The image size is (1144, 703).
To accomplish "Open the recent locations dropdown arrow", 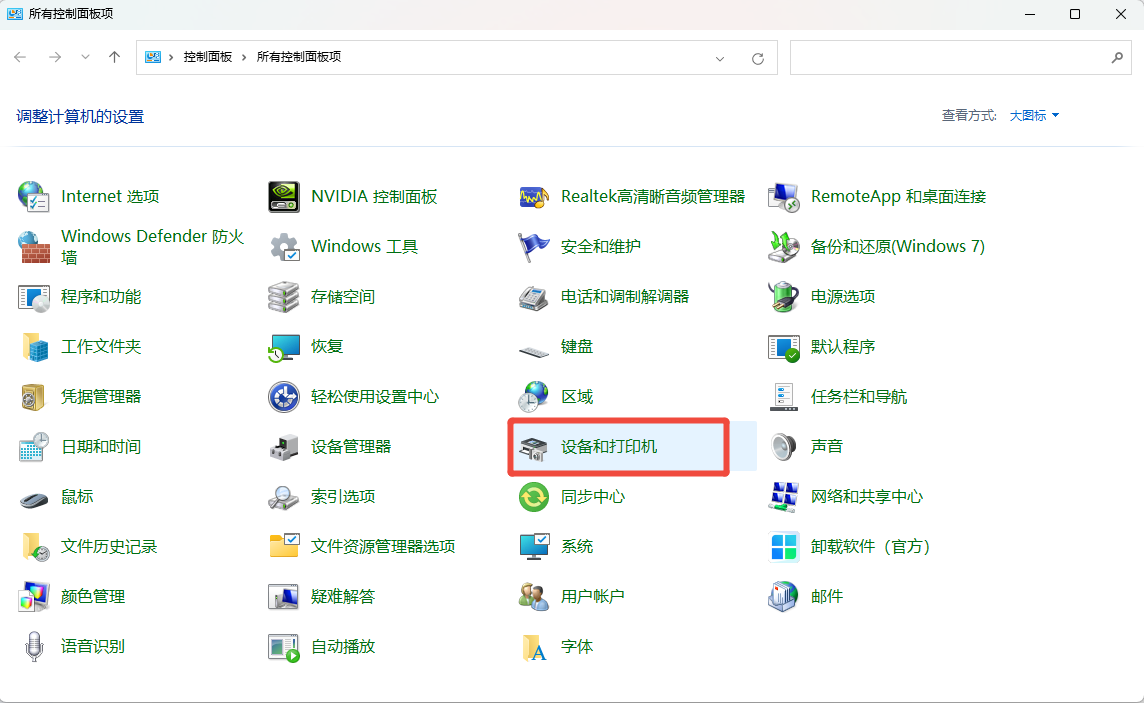I will pyautogui.click(x=85, y=57).
